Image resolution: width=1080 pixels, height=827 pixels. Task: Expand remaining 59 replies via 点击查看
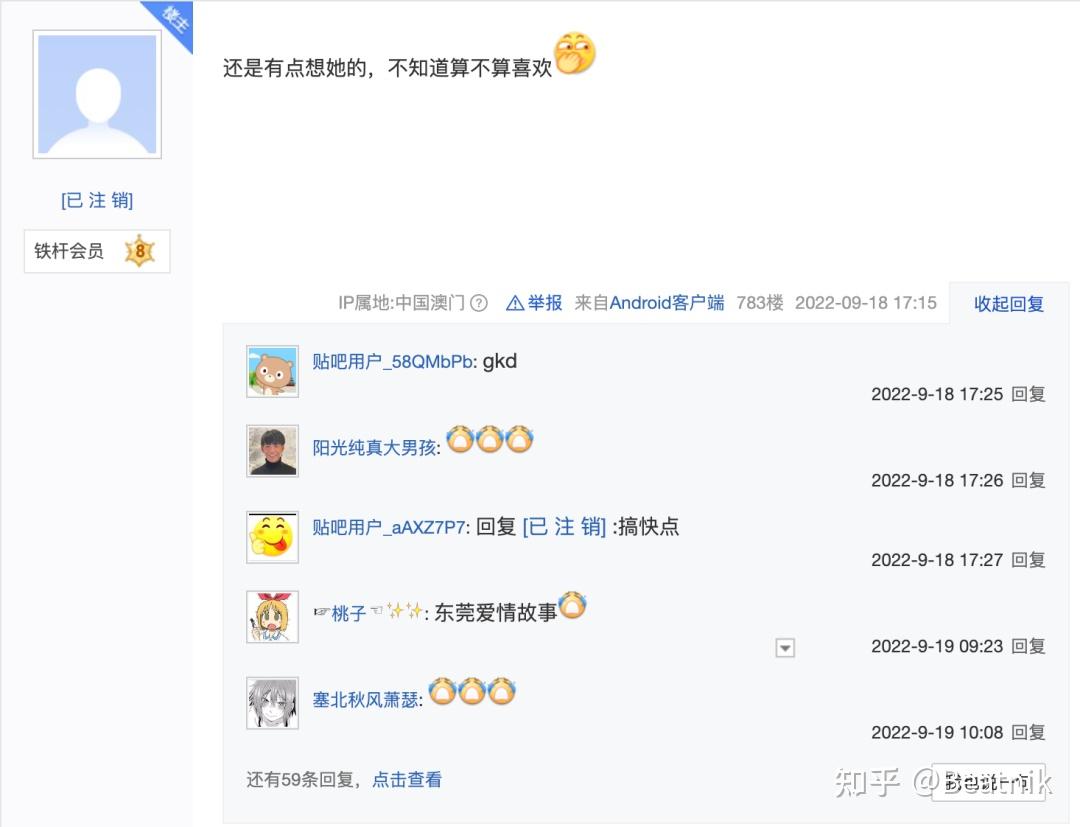point(406,779)
